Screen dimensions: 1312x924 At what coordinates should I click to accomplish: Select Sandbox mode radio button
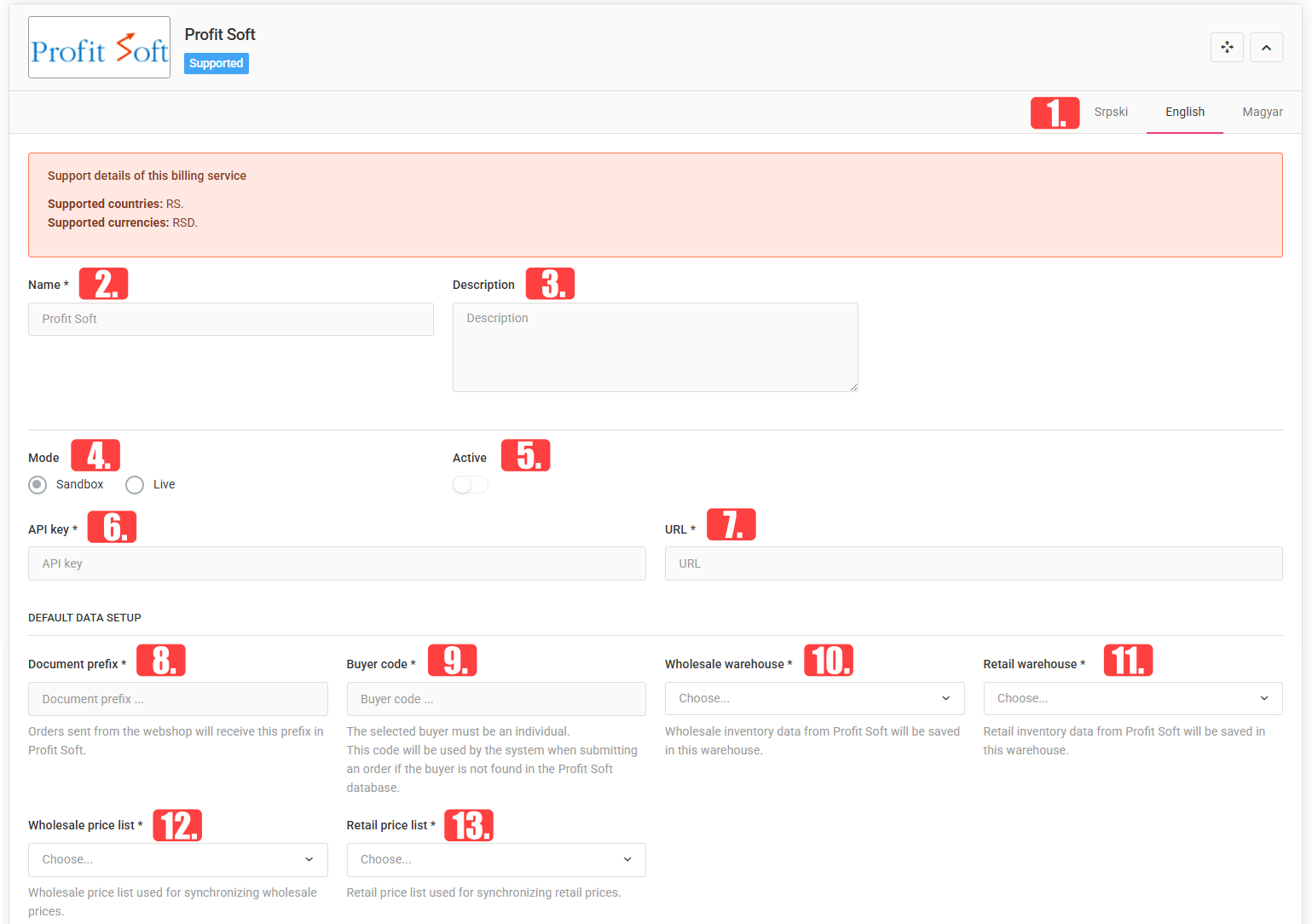coord(38,485)
